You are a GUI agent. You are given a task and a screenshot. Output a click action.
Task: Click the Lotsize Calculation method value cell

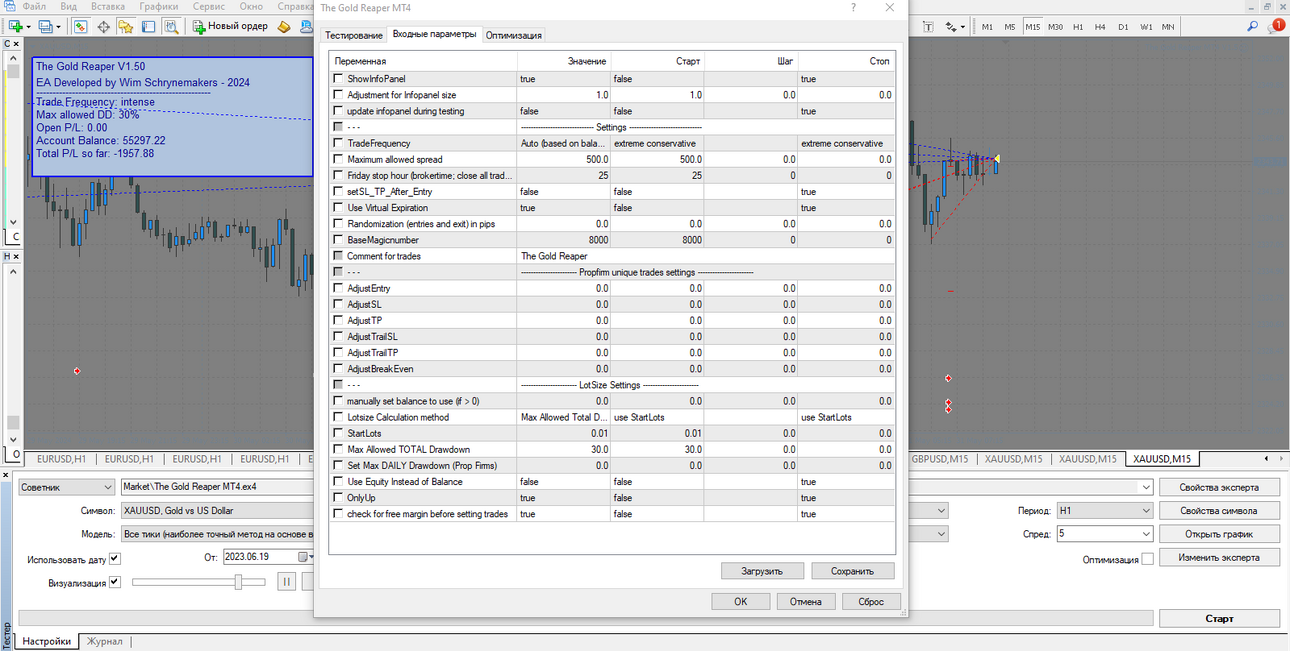point(563,417)
